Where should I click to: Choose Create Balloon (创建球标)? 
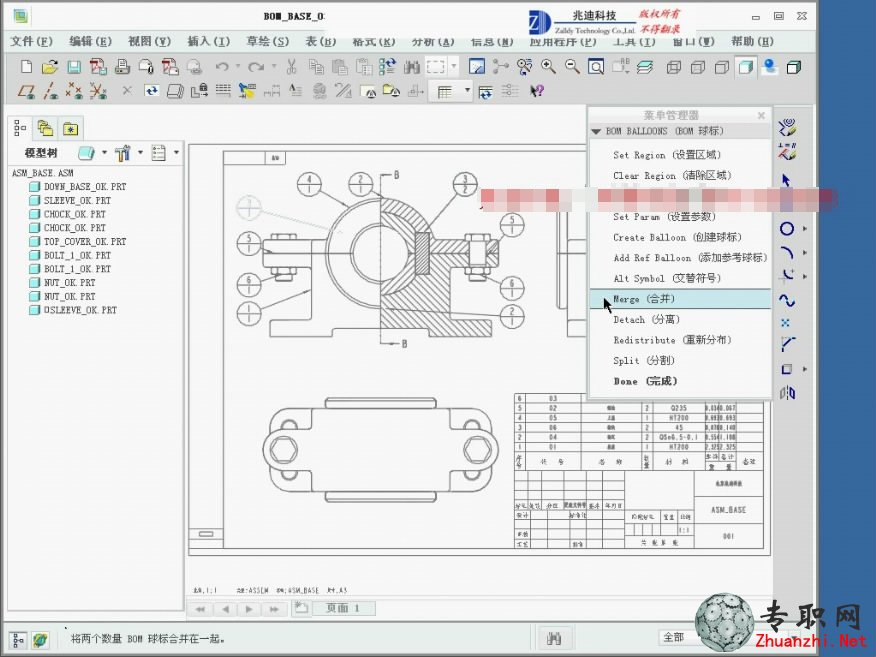coord(680,237)
